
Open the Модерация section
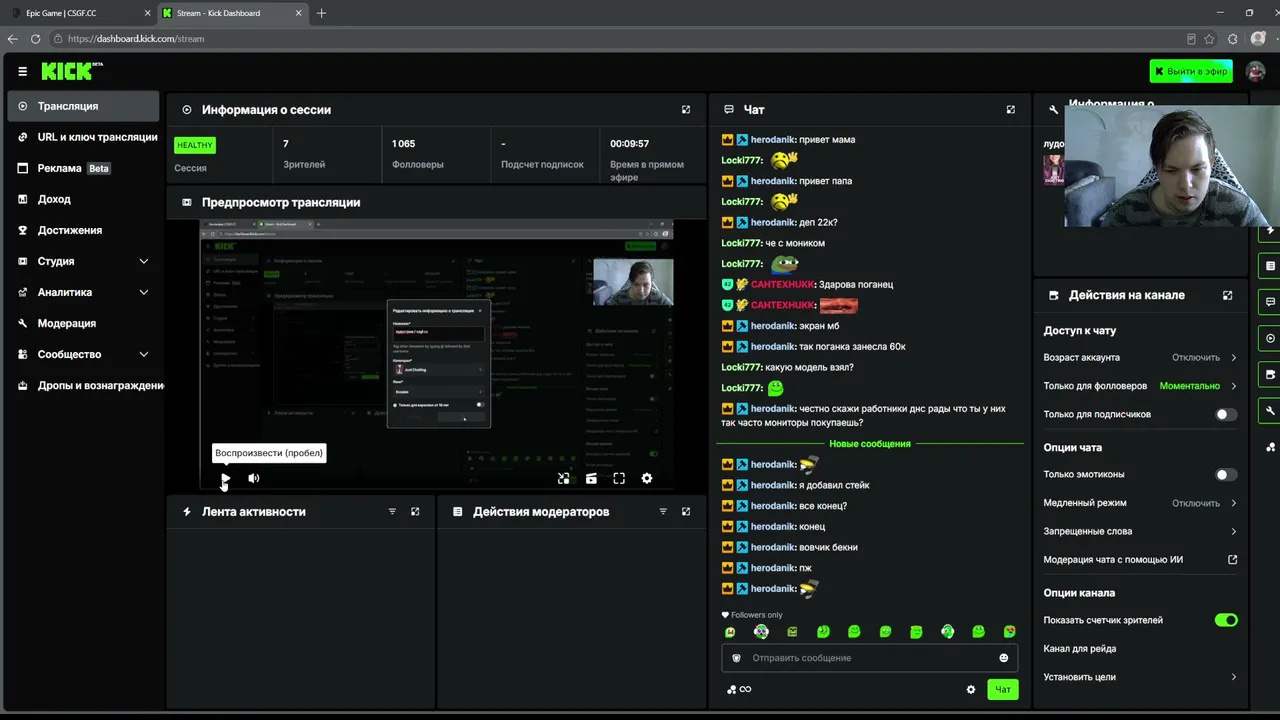pyautogui.click(x=83, y=323)
